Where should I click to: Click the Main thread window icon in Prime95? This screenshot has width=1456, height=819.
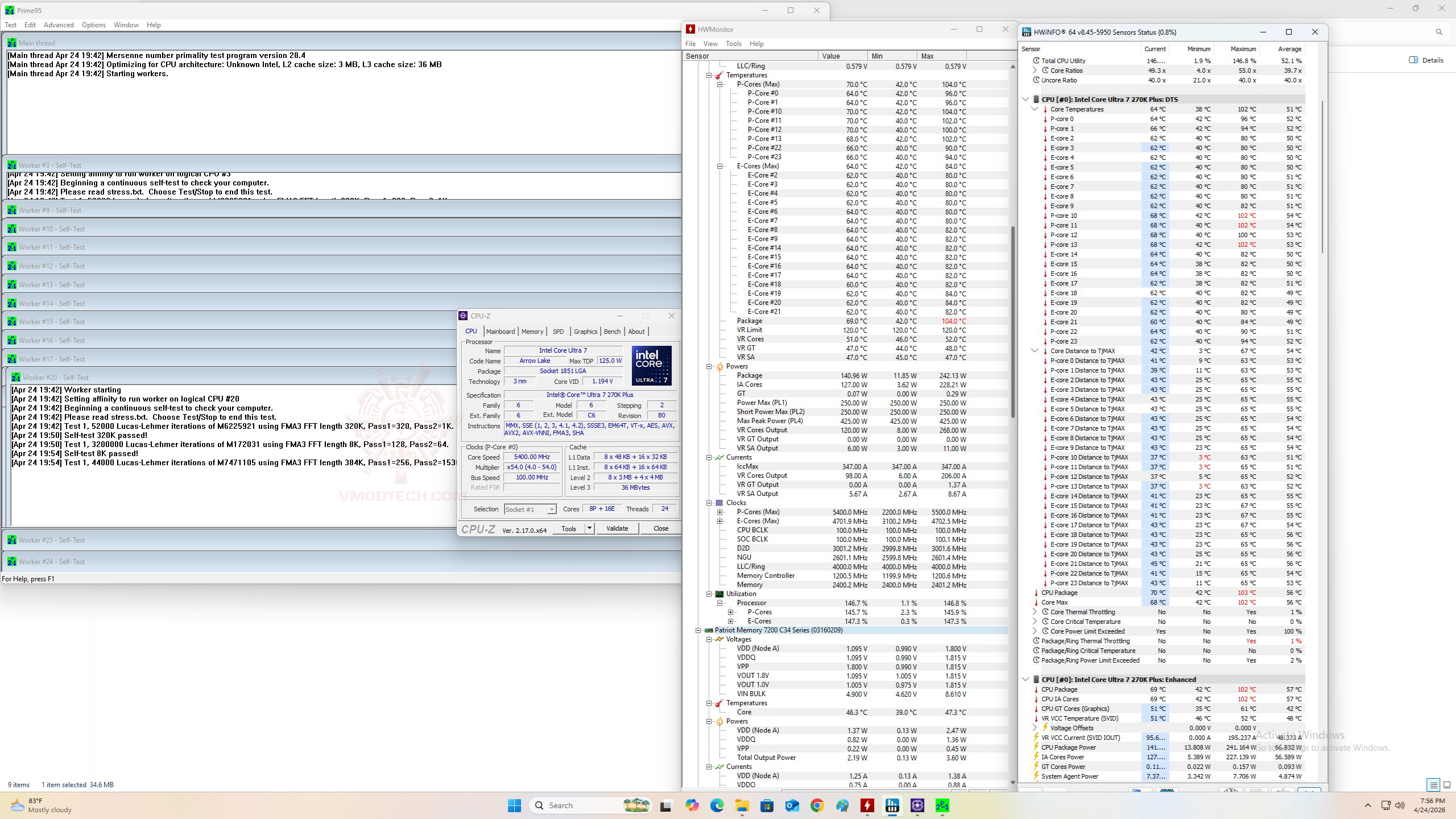click(x=12, y=43)
